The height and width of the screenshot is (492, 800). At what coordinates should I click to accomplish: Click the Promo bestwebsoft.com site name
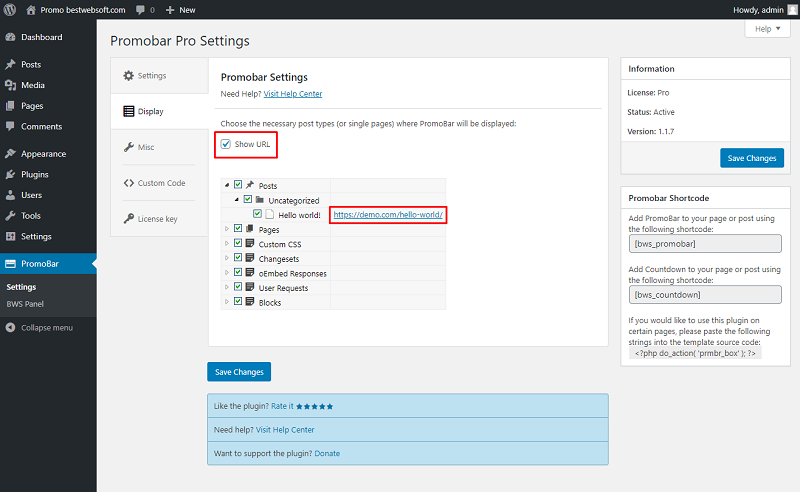click(83, 10)
